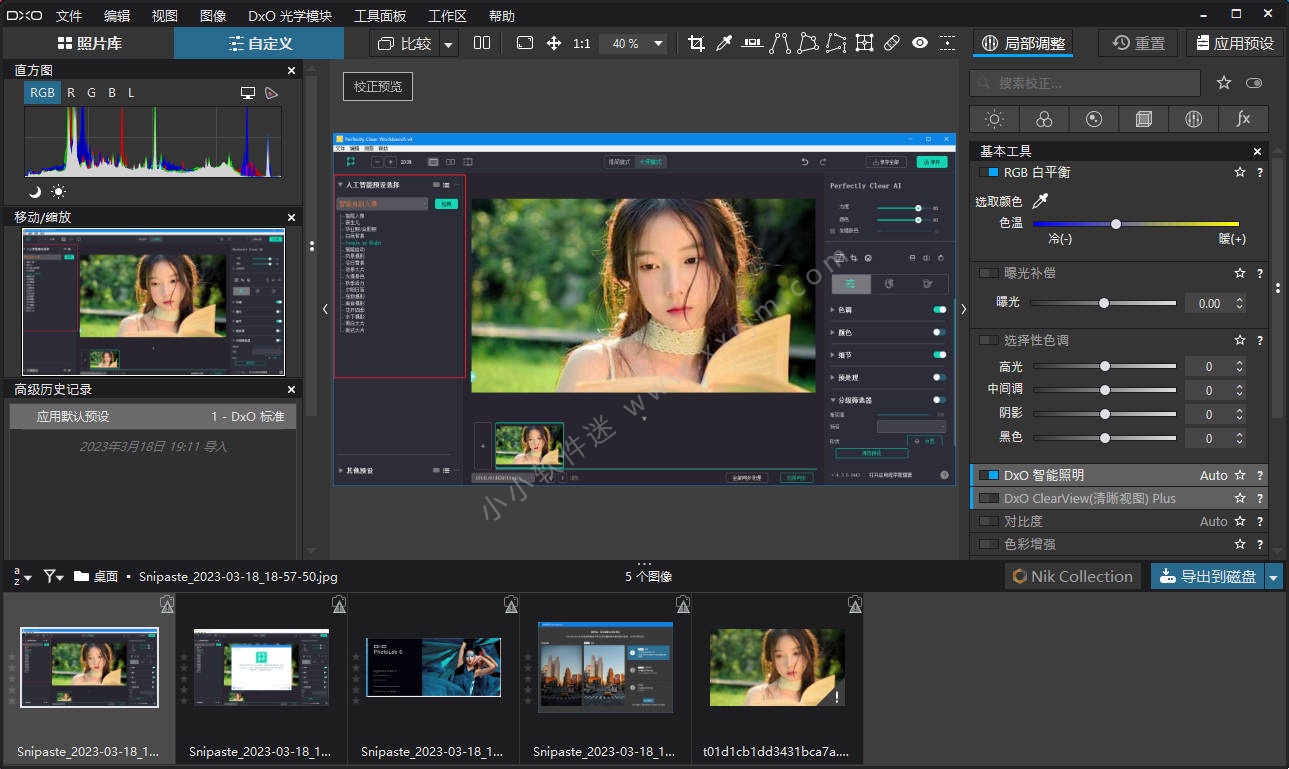Toggle the red-eye tool eye icon
The image size is (1289, 769).
click(920, 43)
